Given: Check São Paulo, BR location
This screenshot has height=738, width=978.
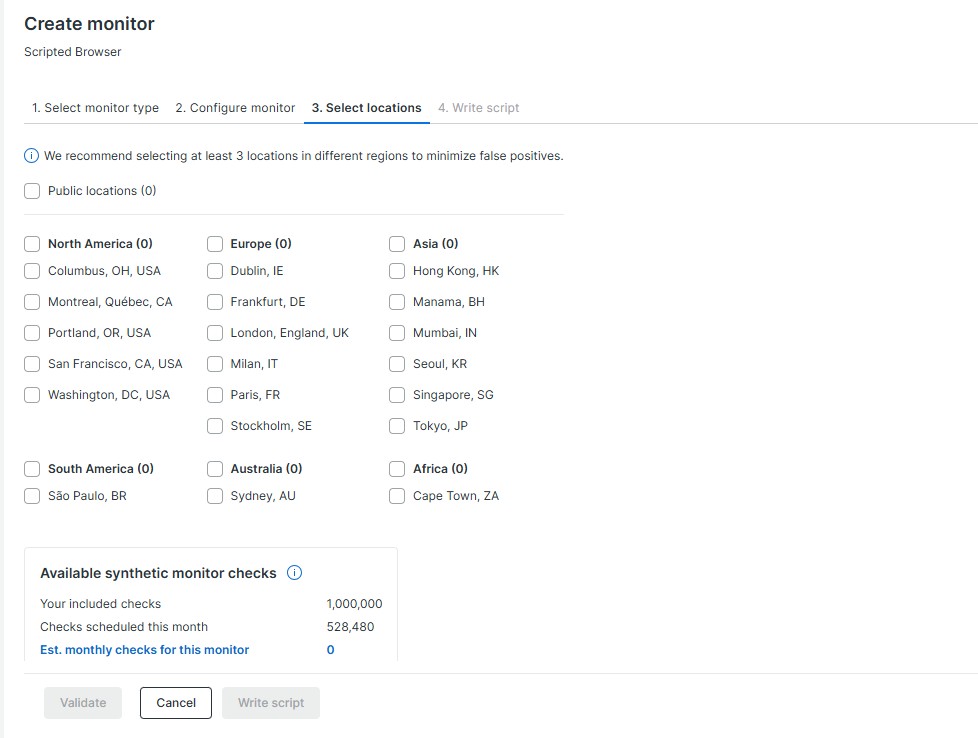Looking at the screenshot, I should tap(32, 496).
